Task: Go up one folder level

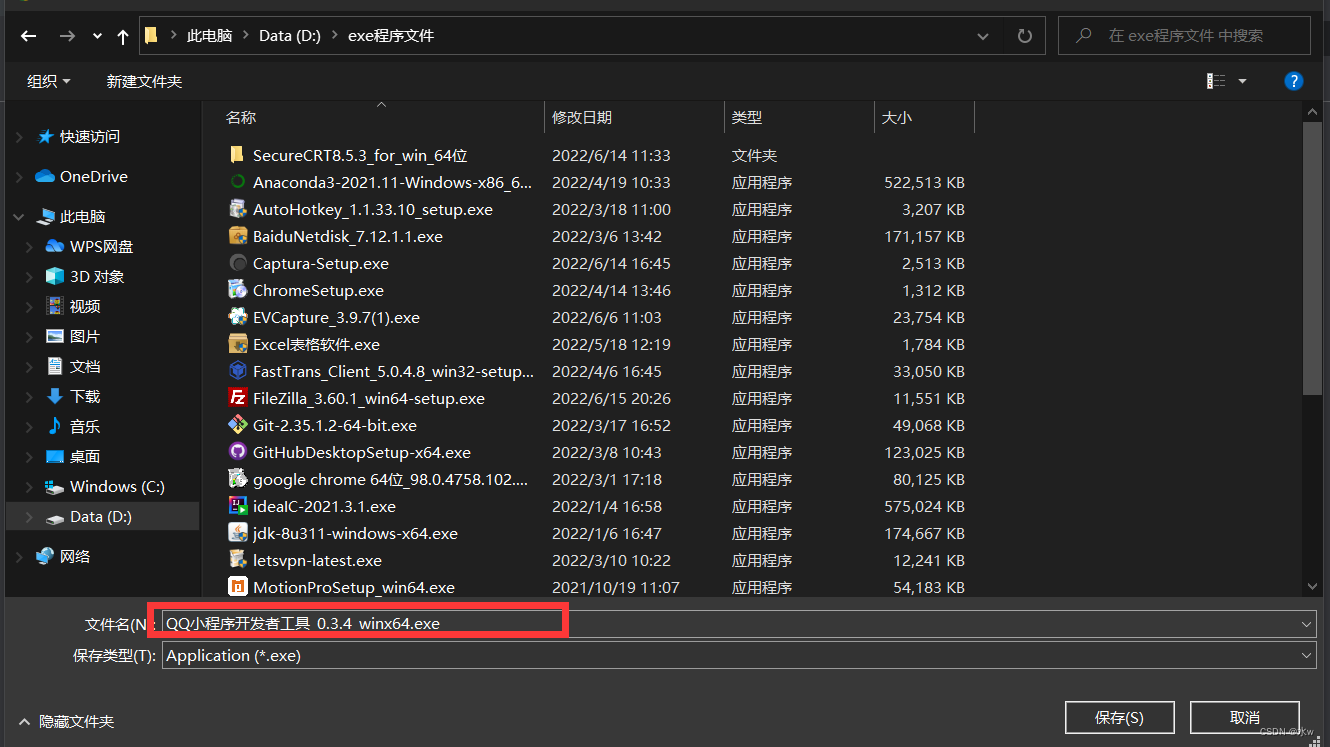Action: (x=123, y=36)
